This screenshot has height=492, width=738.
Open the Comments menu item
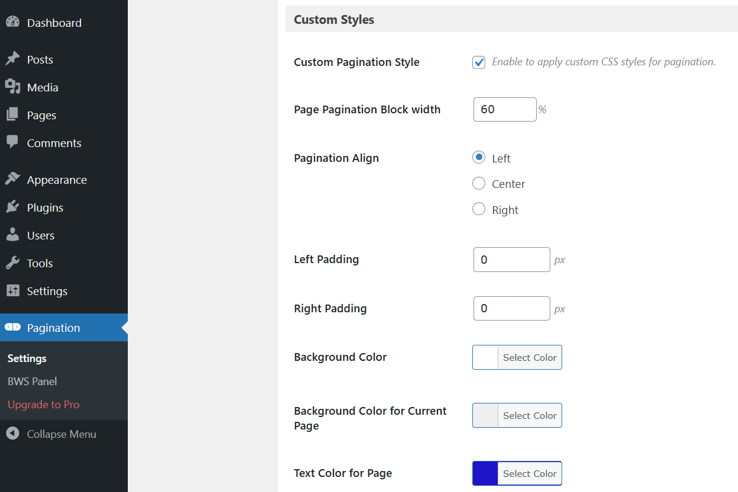click(x=64, y=143)
